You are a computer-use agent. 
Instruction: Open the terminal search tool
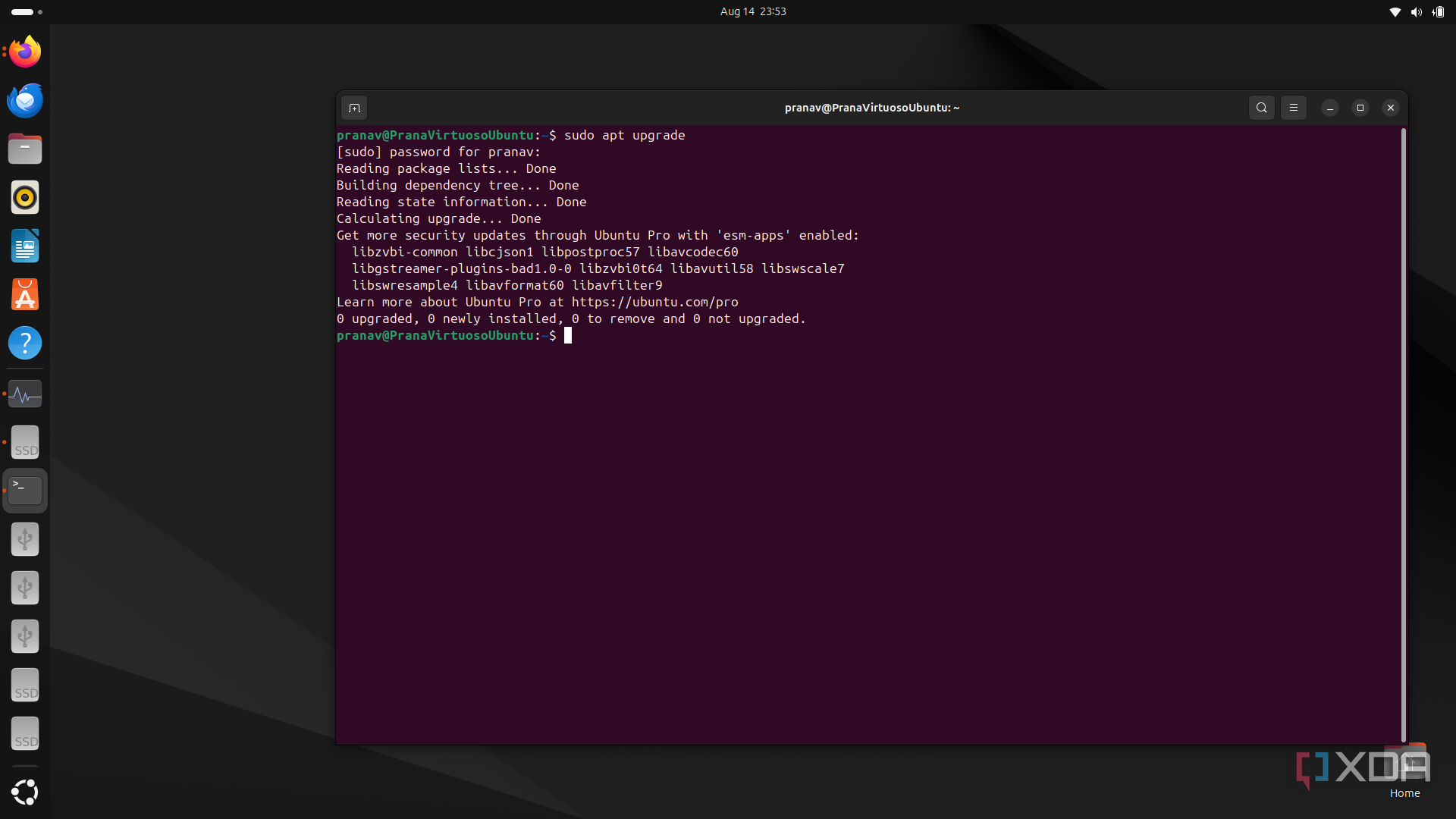coord(1262,108)
